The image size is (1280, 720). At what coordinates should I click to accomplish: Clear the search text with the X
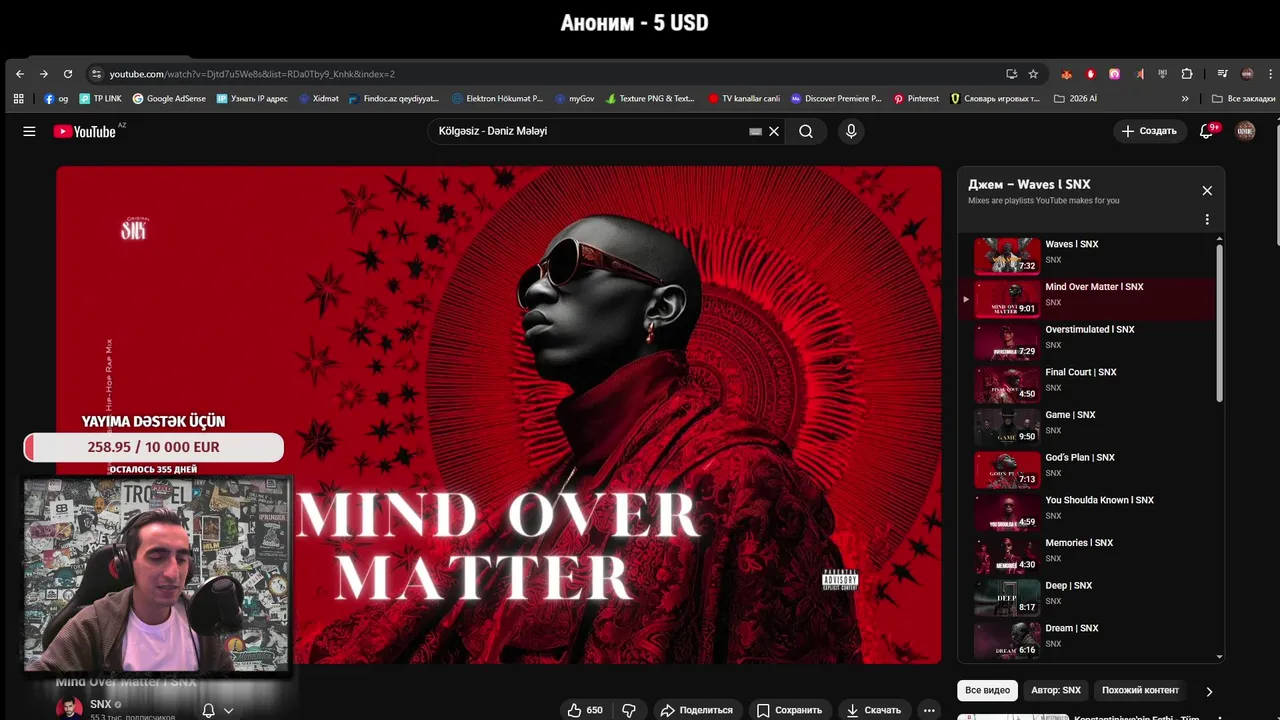click(x=774, y=131)
